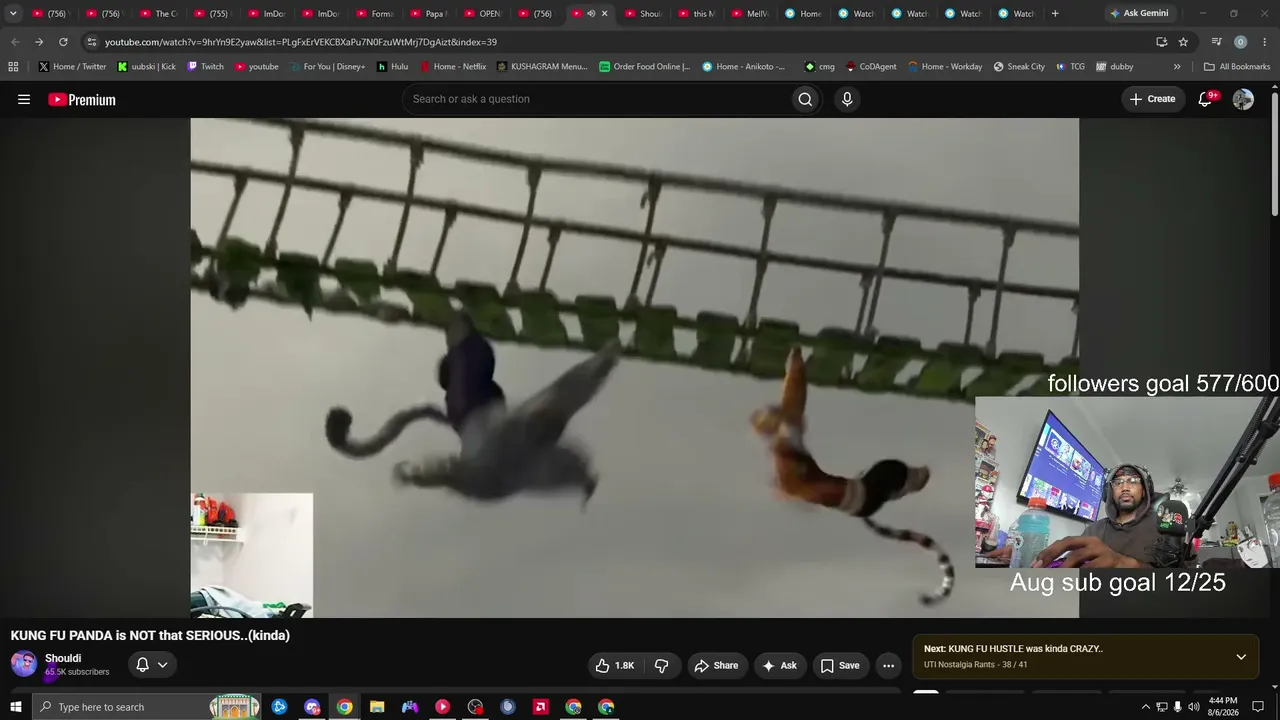This screenshot has width=1280, height=720.
Task: Reload the YouTube page
Action: click(x=63, y=42)
